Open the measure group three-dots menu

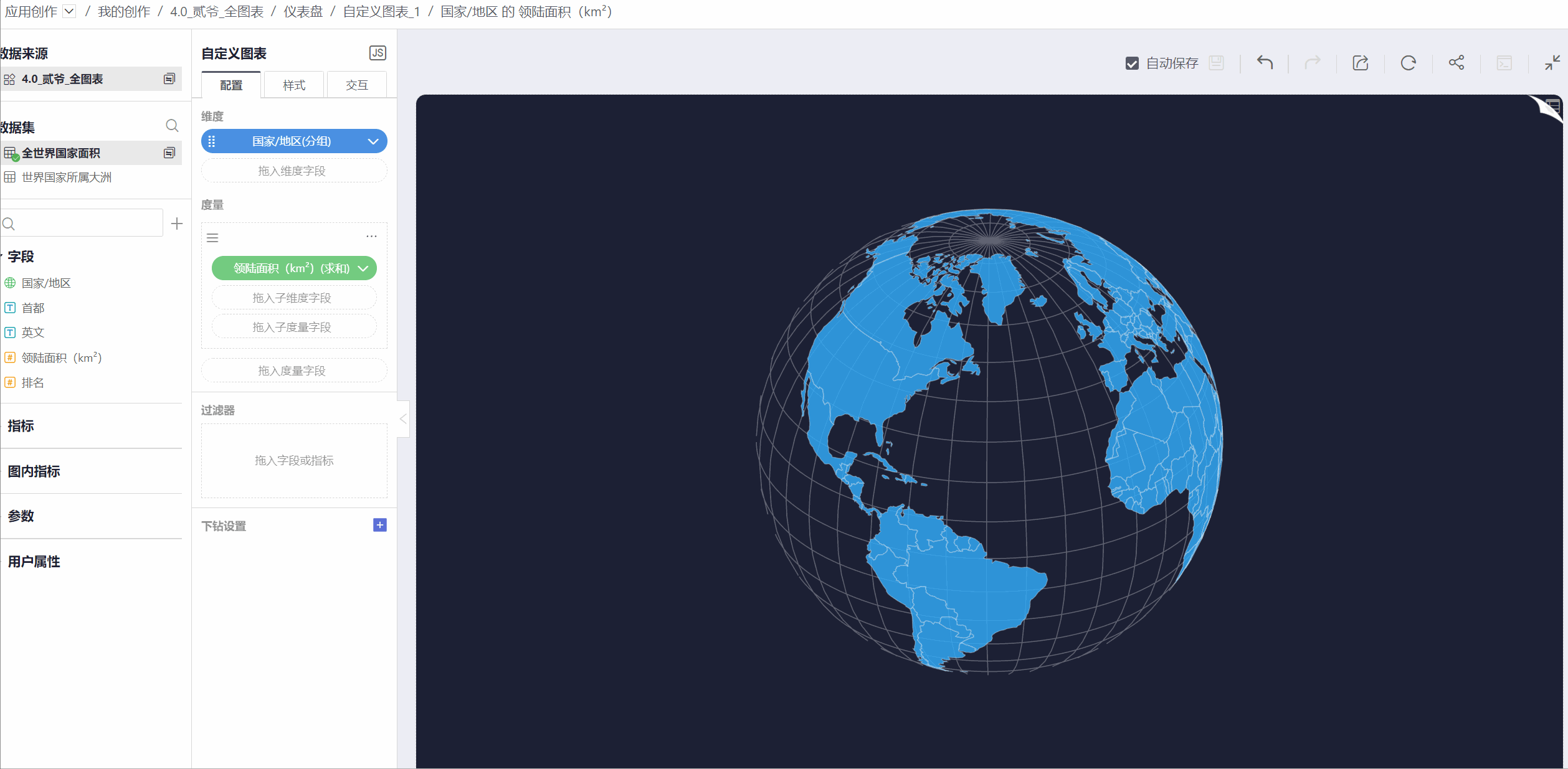coord(371,237)
